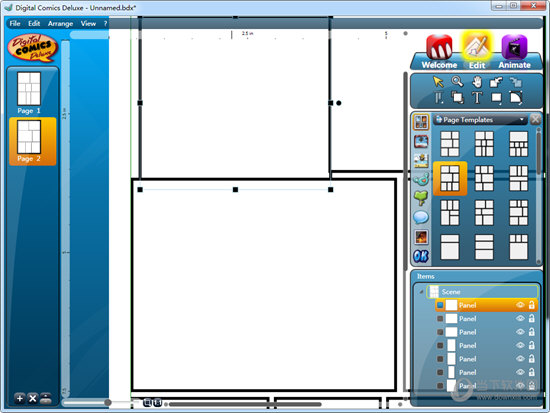The width and height of the screenshot is (550, 413).
Task: Select the overlapping squares tool
Action: pyautogui.click(x=457, y=98)
